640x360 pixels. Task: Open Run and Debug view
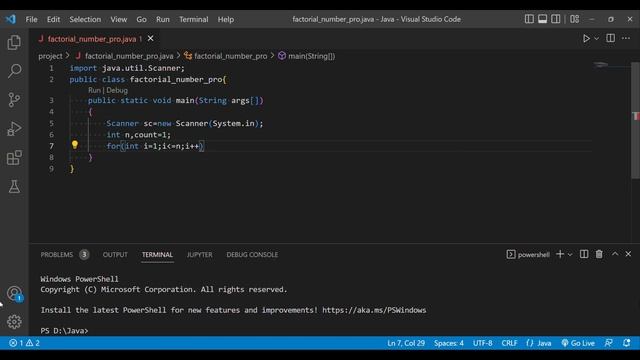click(14, 129)
